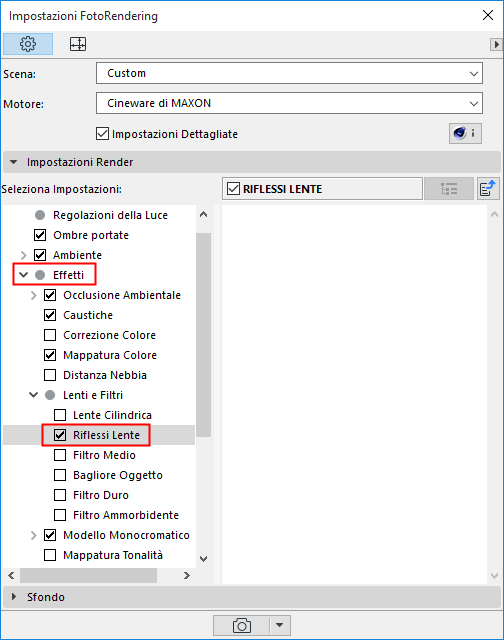The image size is (504, 640).
Task: Click the horizontal scroll-right arrow
Action: pyautogui.click(x=187, y=576)
